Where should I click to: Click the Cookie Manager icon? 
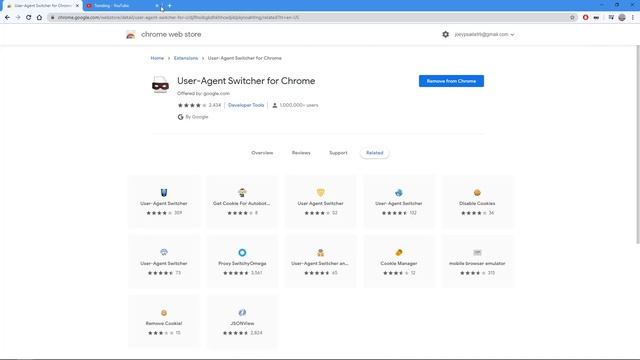[x=399, y=252]
